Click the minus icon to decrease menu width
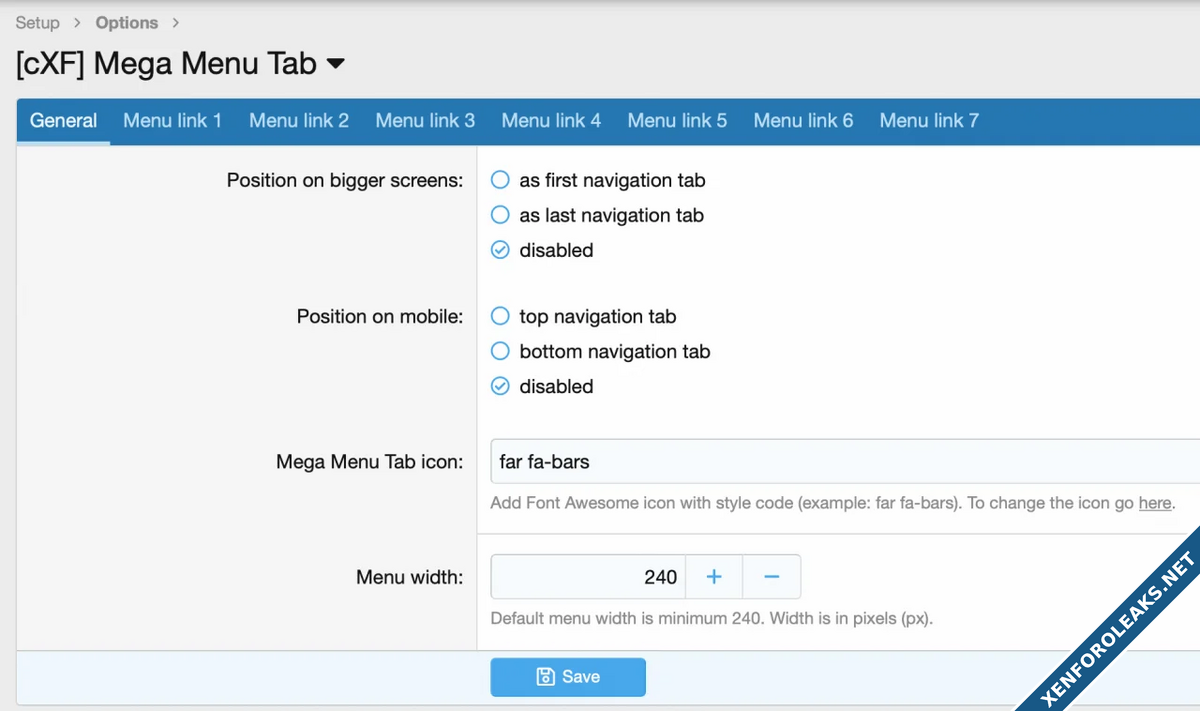The image size is (1200, 711). 771,577
